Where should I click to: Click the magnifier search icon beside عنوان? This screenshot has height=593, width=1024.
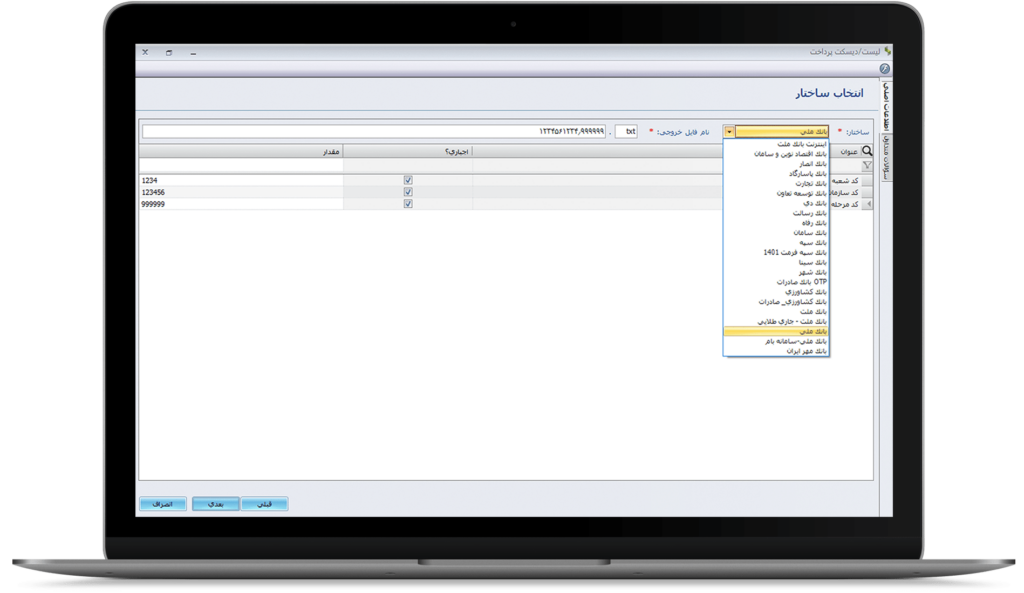click(x=867, y=151)
